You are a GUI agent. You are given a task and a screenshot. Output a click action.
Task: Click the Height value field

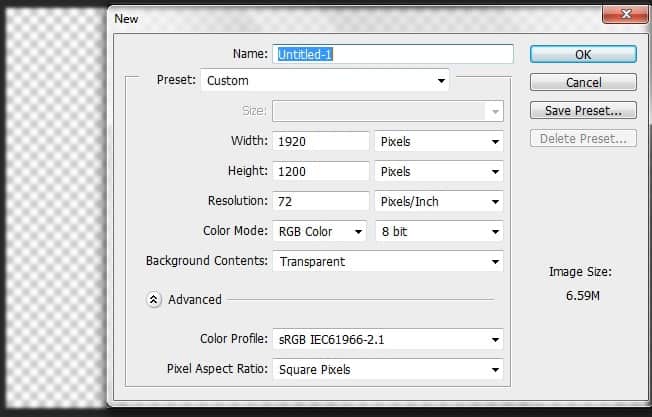point(321,171)
